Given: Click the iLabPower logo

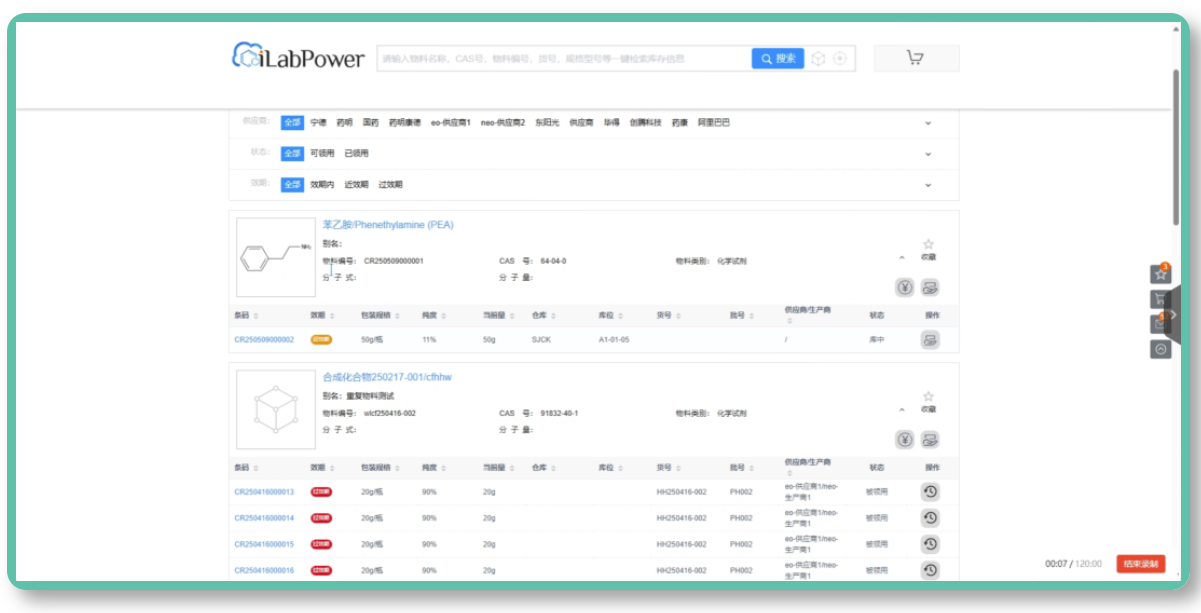Looking at the screenshot, I should coord(298,56).
